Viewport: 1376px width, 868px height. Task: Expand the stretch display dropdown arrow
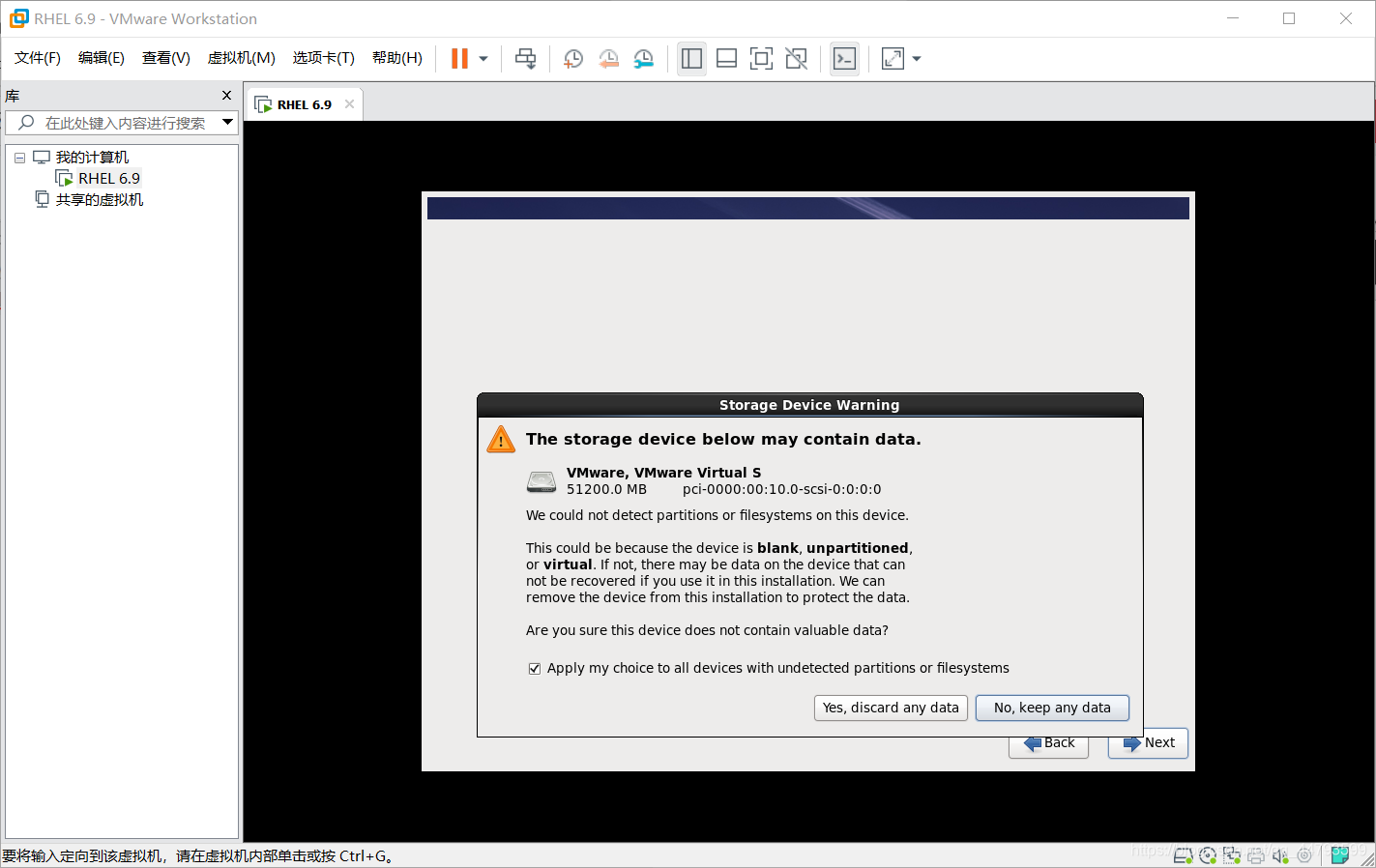click(x=917, y=59)
